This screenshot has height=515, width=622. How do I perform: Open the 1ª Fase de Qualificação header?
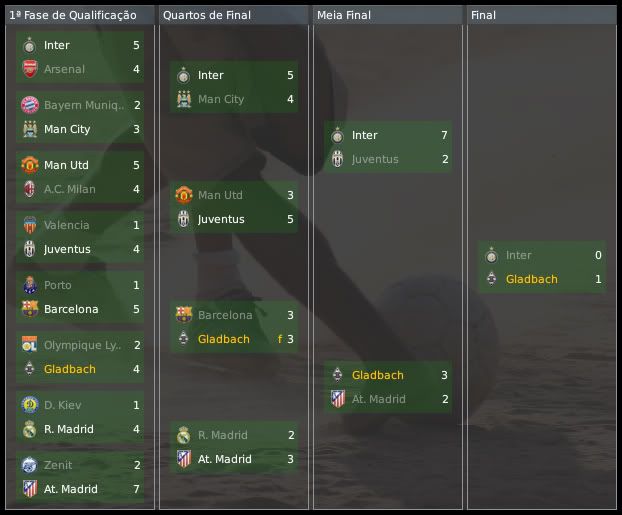73,16
